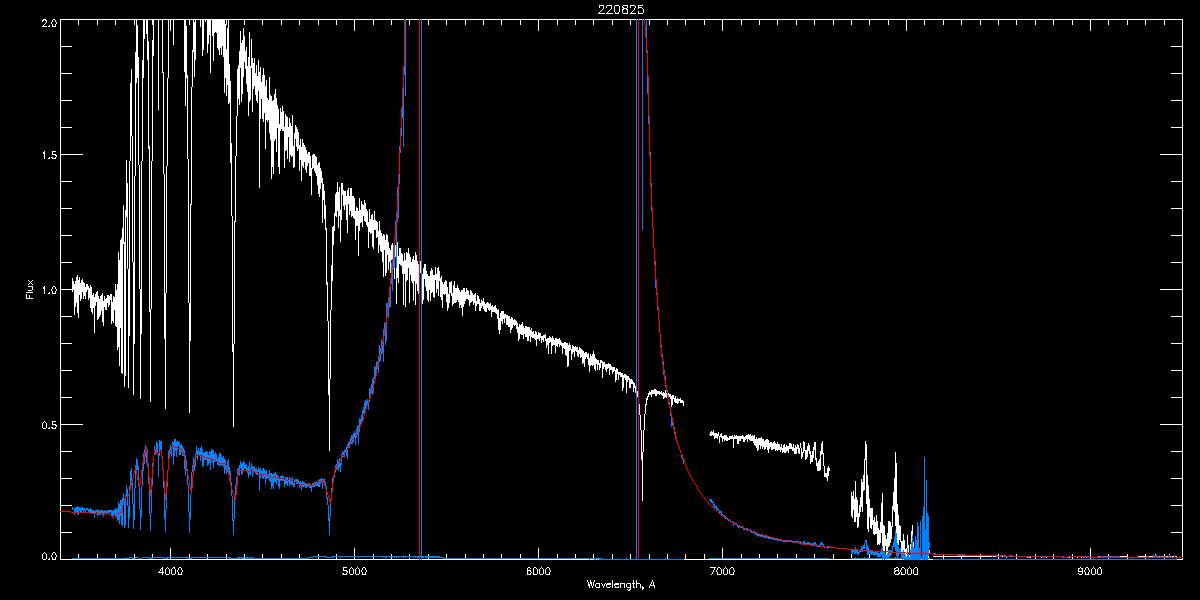Click the 0.0 flux tick label
This screenshot has width=1200, height=600.
tap(49, 555)
